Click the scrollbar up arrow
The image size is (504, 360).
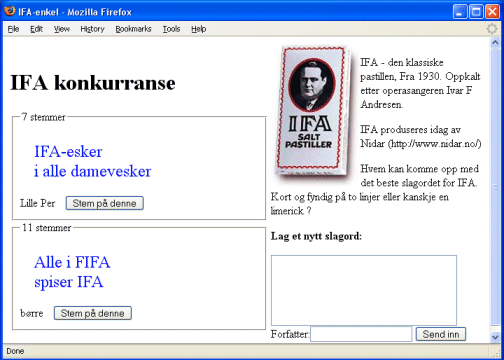[495, 43]
